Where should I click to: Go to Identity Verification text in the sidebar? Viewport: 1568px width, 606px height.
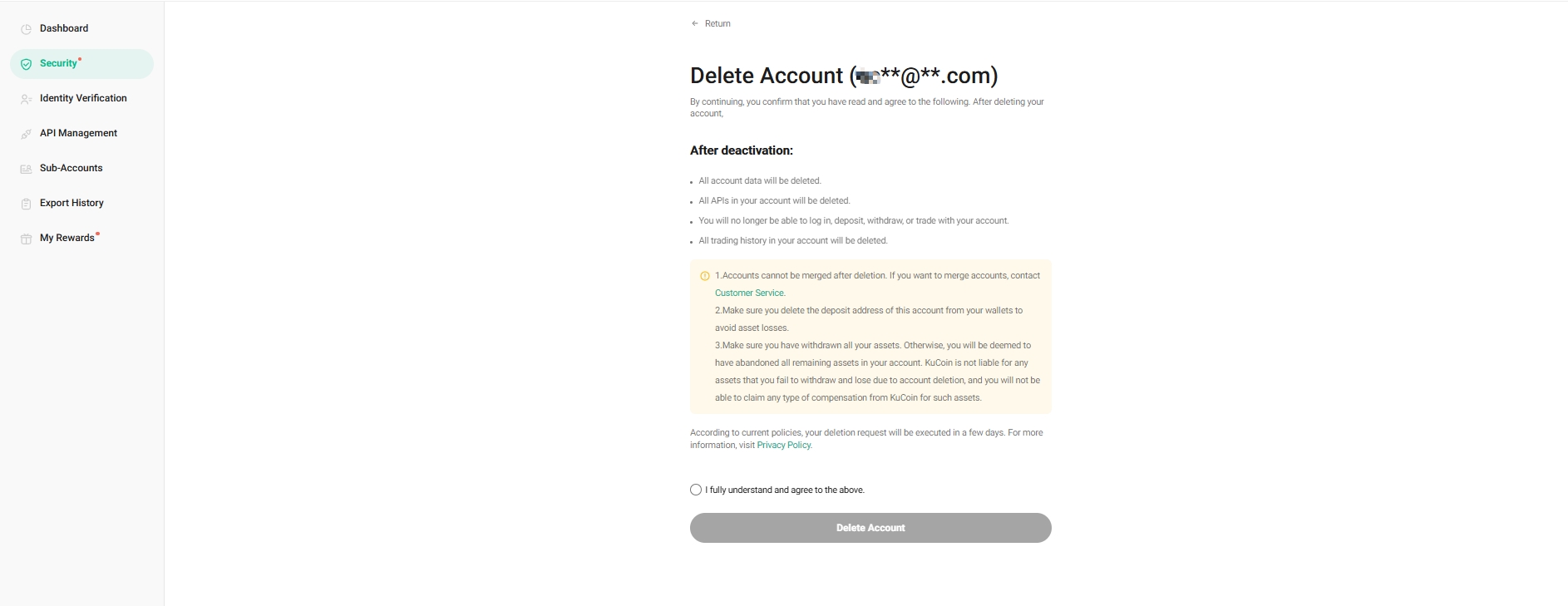point(83,98)
